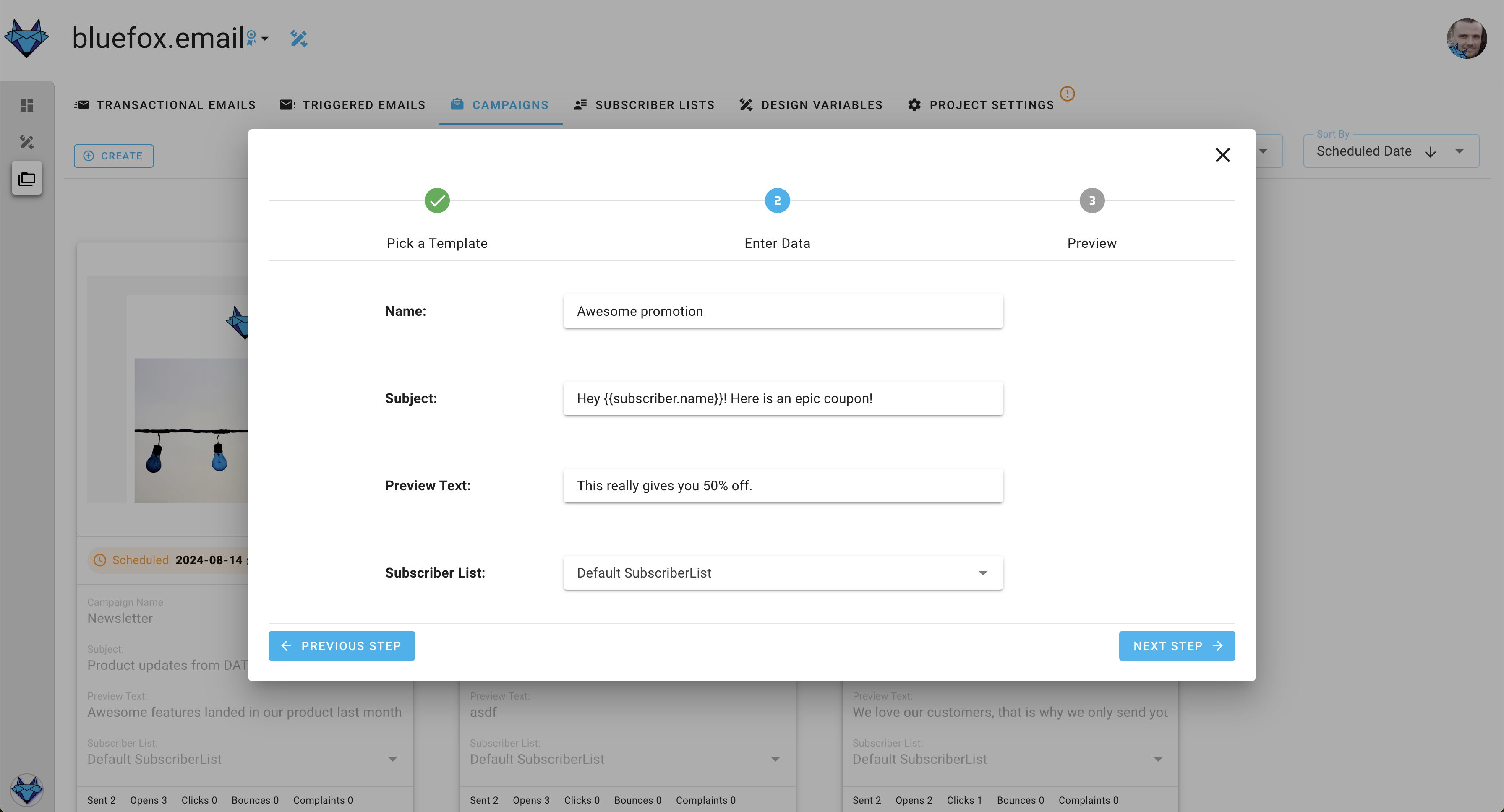Click Clicks 1 stat on third card
The width and height of the screenshot is (1504, 812).
tap(964, 800)
